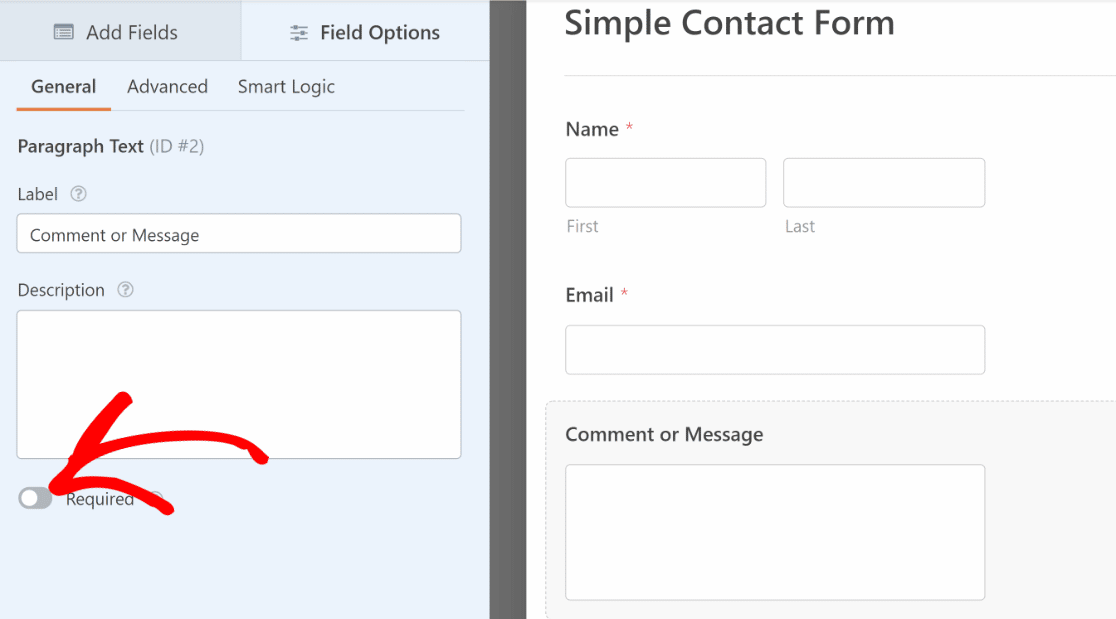Click the Email input field

775,350
